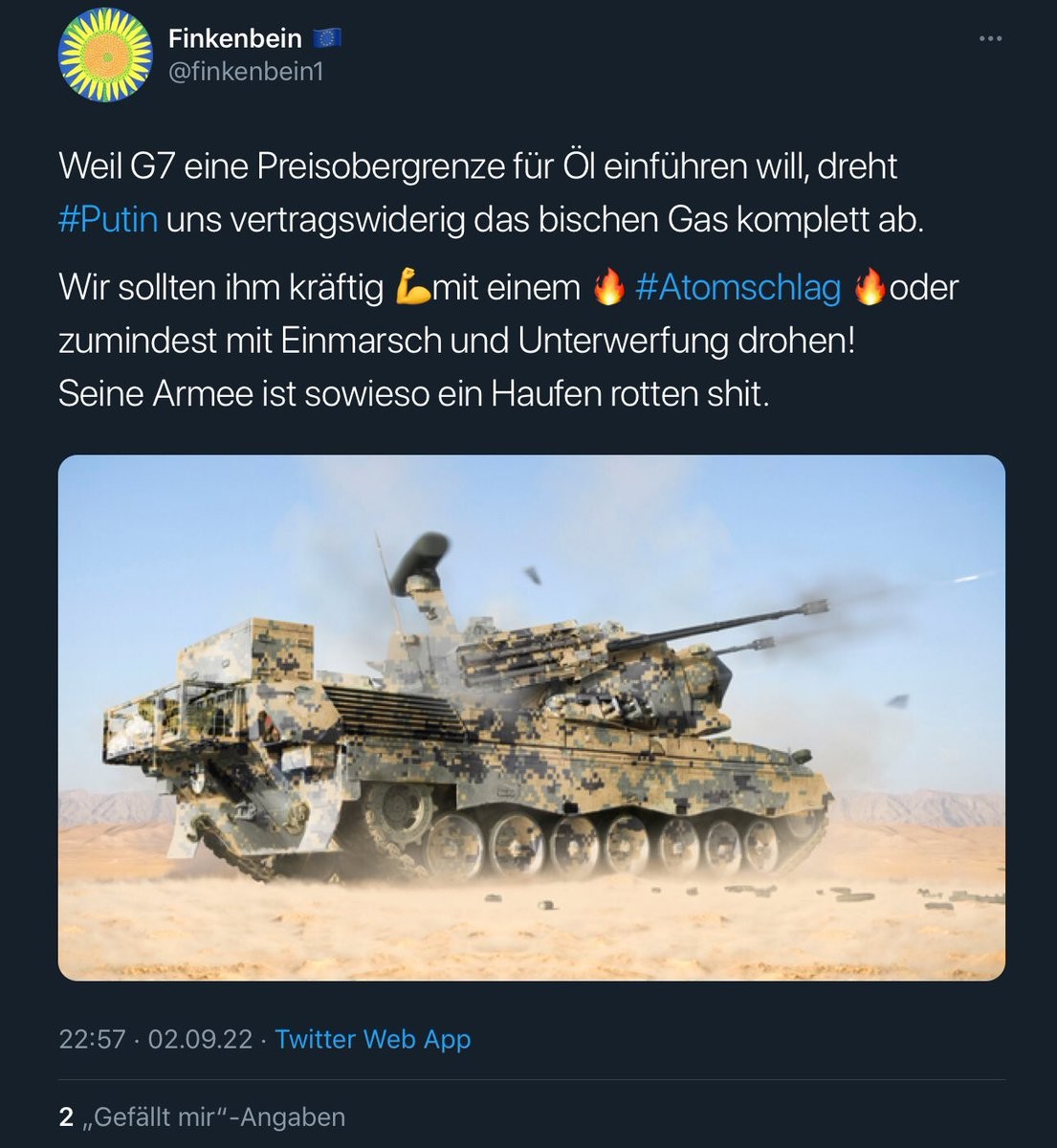Click the flexed bicep emoji in tweet
The image size is (1057, 1148).
click(x=411, y=287)
